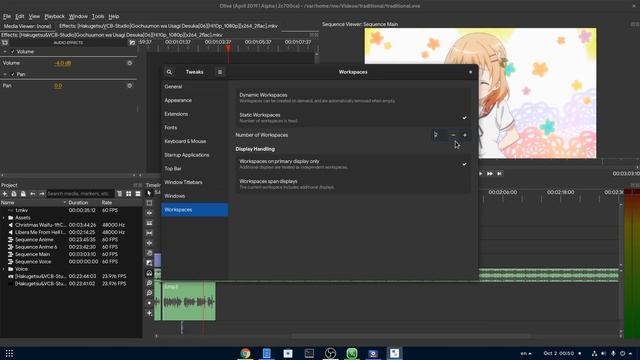Select Workspaces span displays option
The width and height of the screenshot is (640, 360).
point(353,184)
